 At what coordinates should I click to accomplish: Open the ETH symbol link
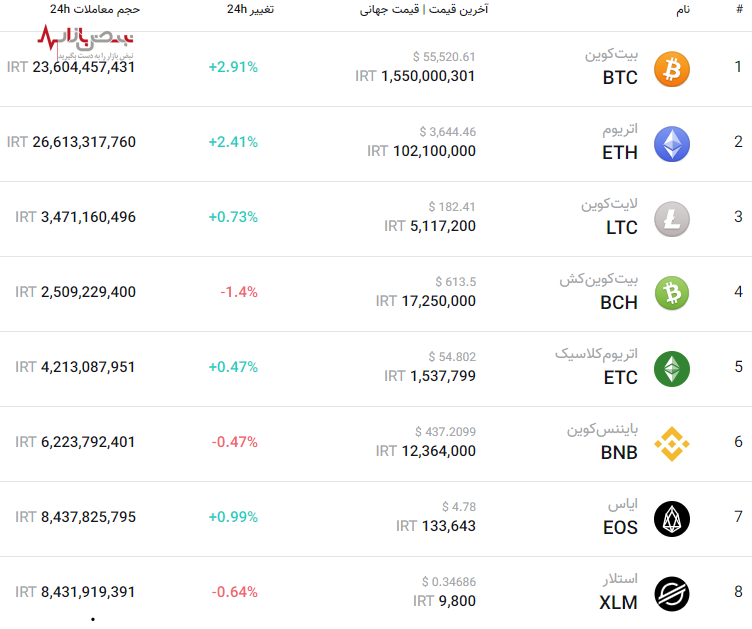click(620, 153)
